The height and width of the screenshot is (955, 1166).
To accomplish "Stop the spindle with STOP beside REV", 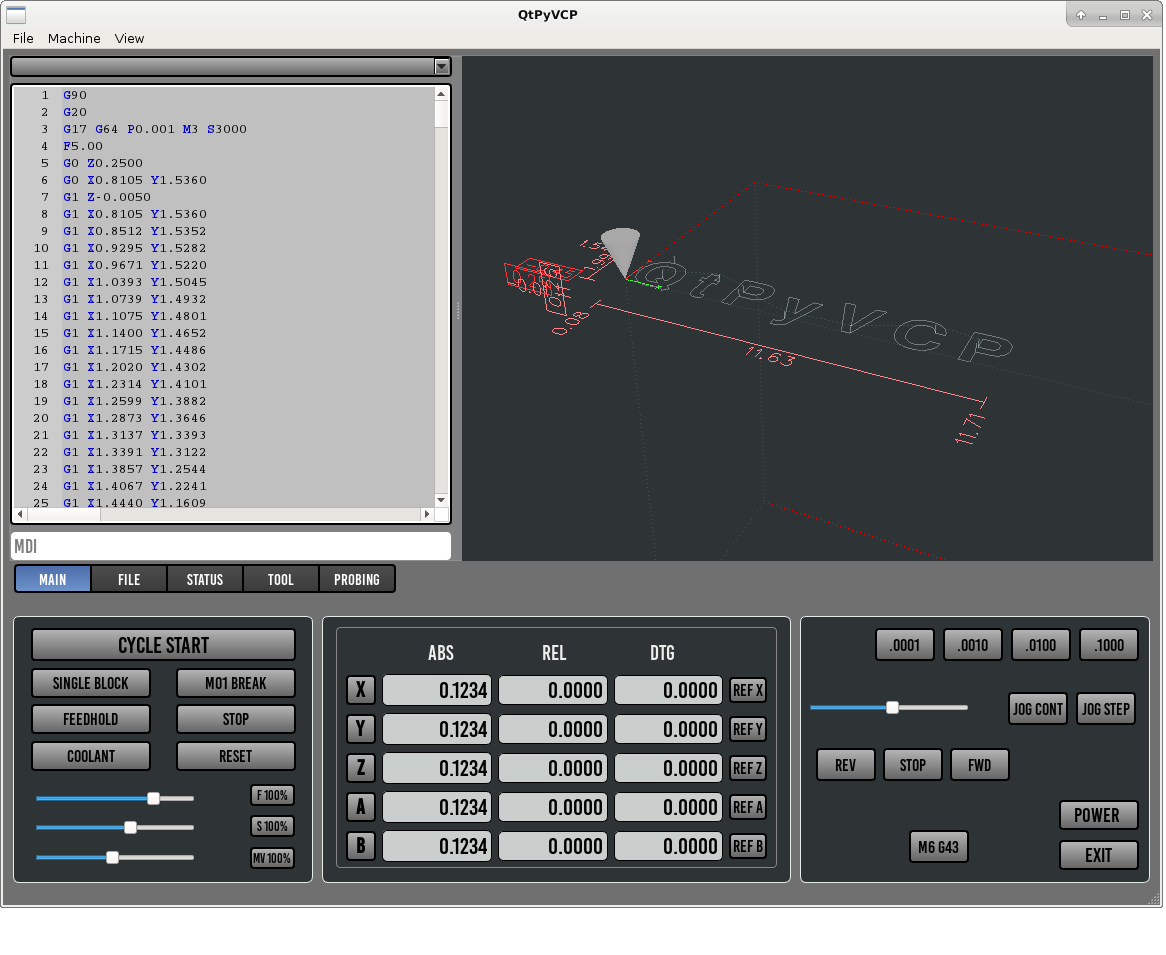I will pos(912,765).
